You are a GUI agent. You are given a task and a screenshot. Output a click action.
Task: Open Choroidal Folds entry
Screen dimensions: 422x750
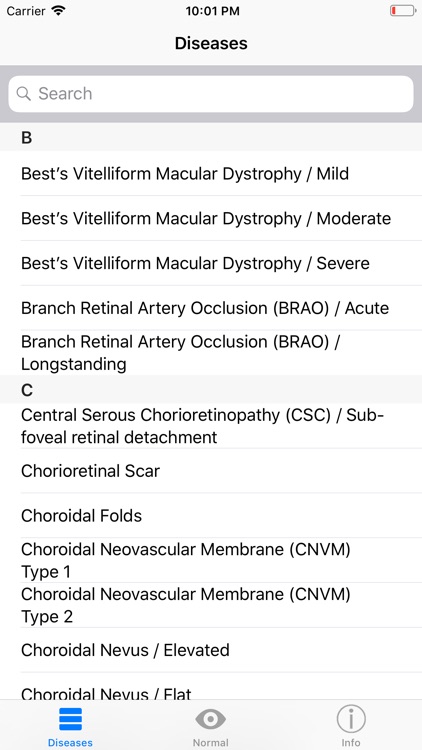[211, 516]
